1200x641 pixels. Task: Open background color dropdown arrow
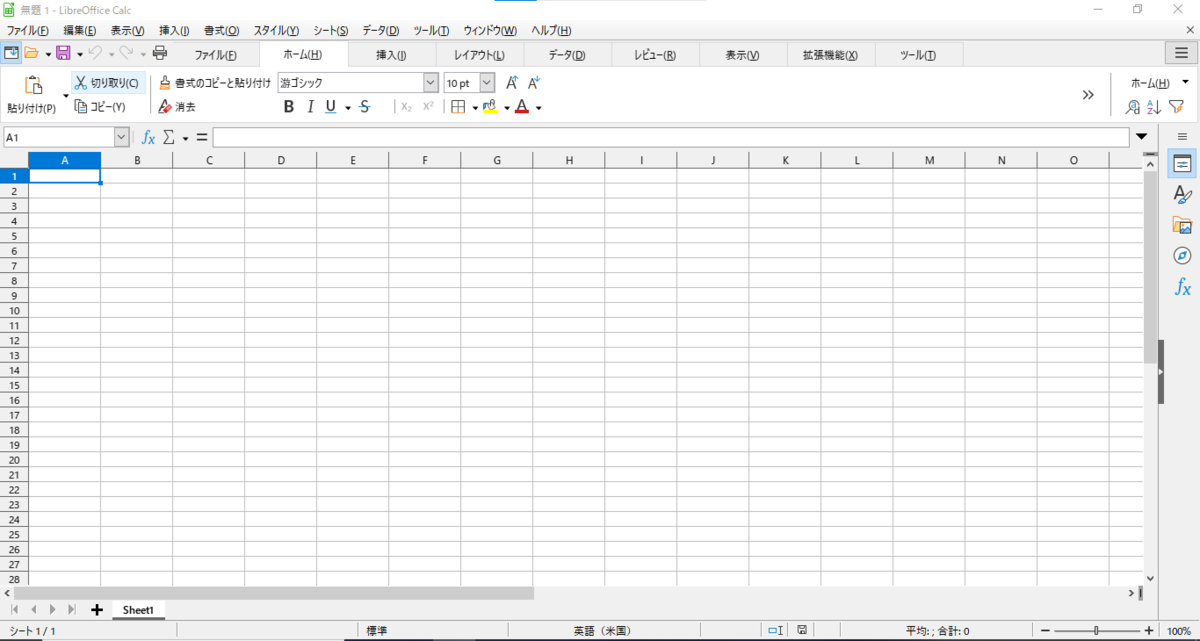(507, 108)
